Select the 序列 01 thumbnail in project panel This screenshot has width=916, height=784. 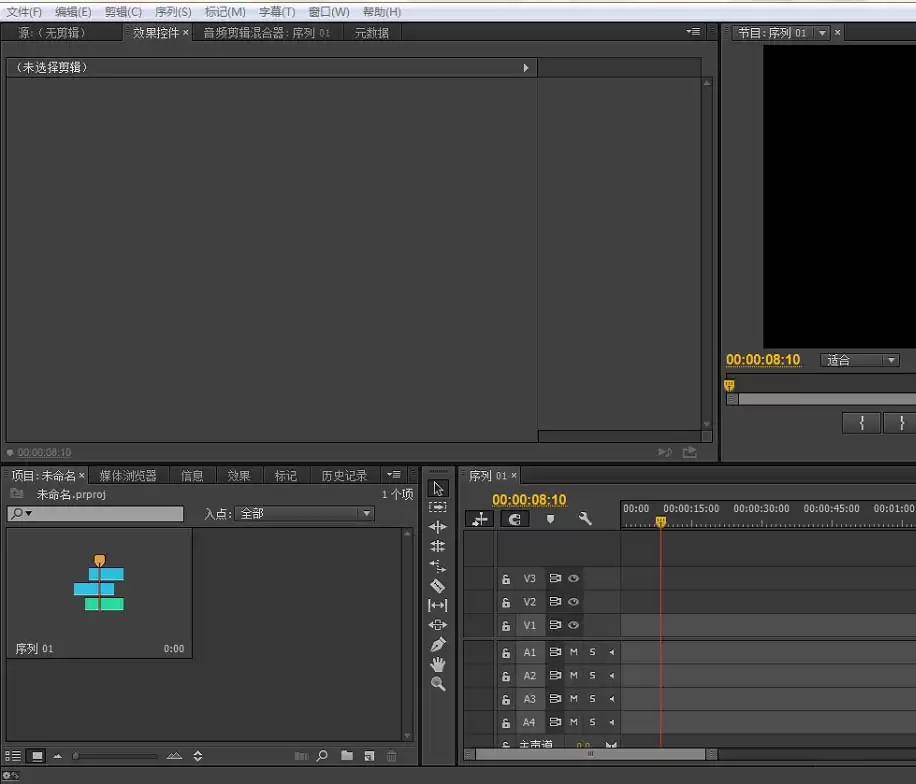(x=99, y=585)
